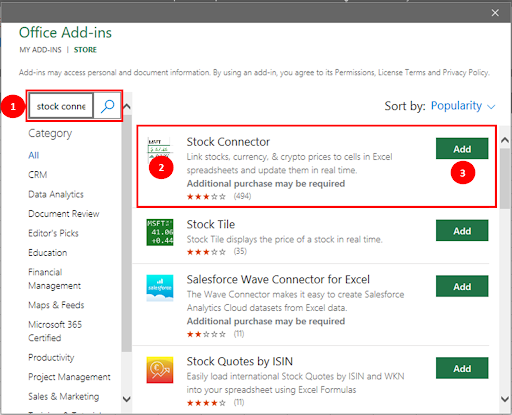512x415 pixels.
Task: Click the category list scrollbar thumb
Action: tap(127, 233)
